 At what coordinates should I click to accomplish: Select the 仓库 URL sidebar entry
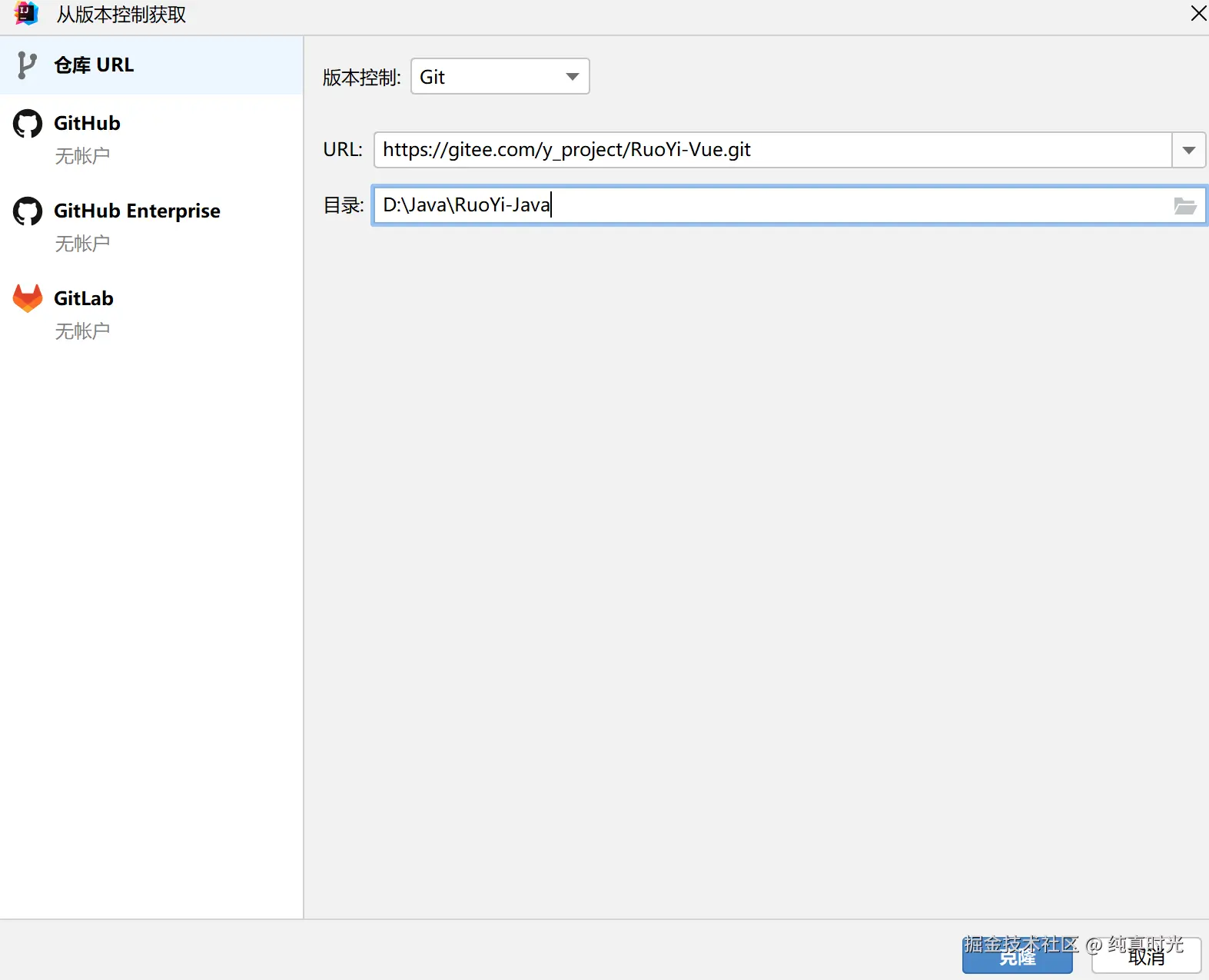151,65
